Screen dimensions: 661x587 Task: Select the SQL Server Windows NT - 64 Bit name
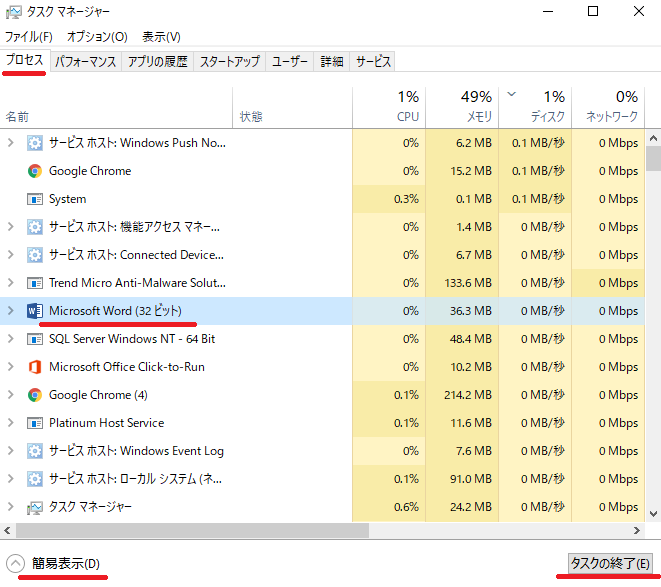(132, 339)
